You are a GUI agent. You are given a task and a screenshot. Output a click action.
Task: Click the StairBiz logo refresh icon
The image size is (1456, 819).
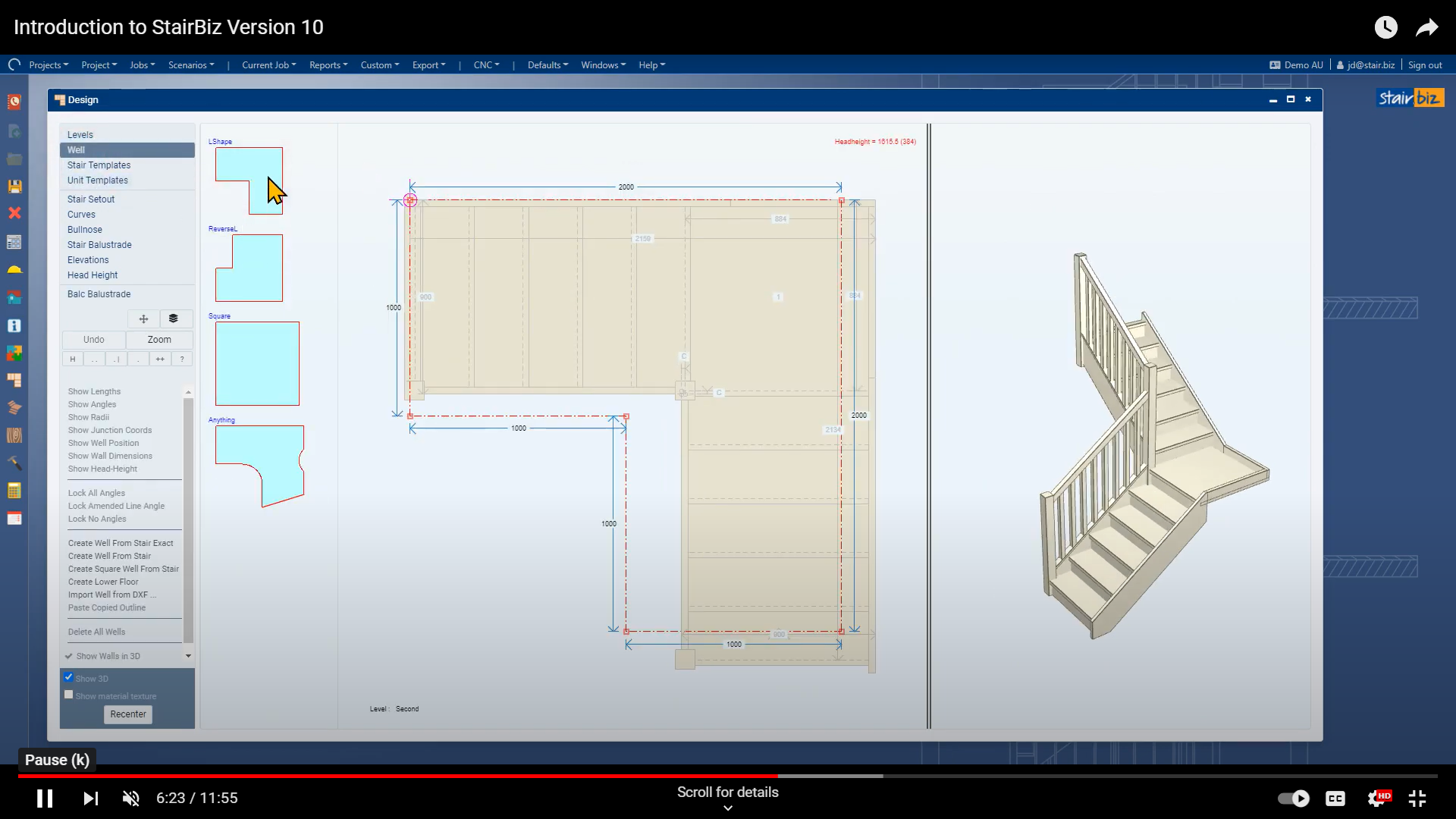14,64
